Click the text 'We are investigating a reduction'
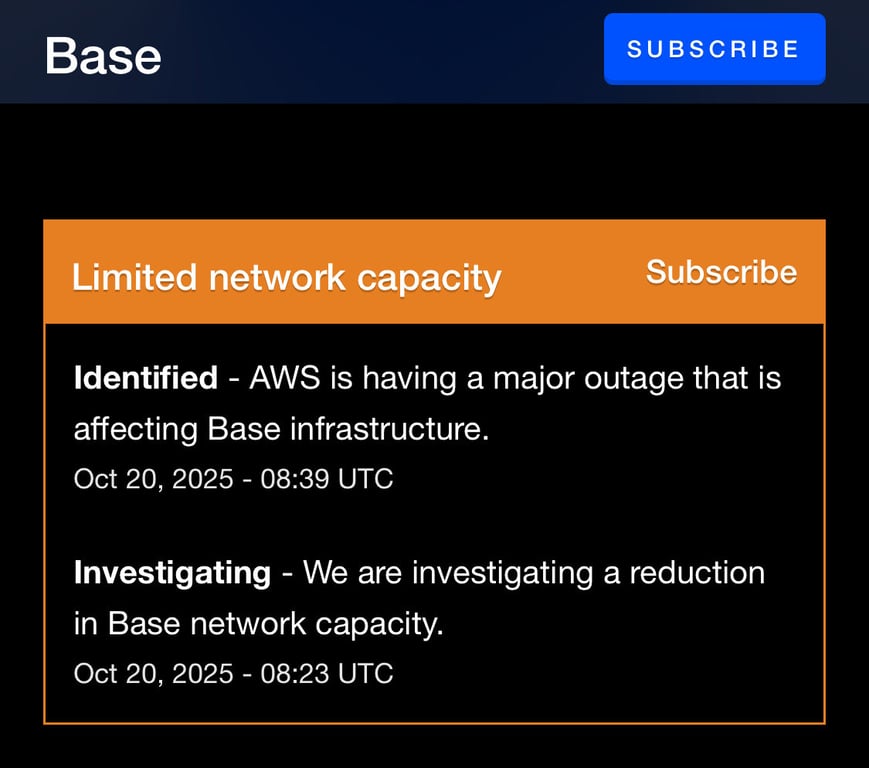Screen dimensions: 869x768 tap(534, 573)
